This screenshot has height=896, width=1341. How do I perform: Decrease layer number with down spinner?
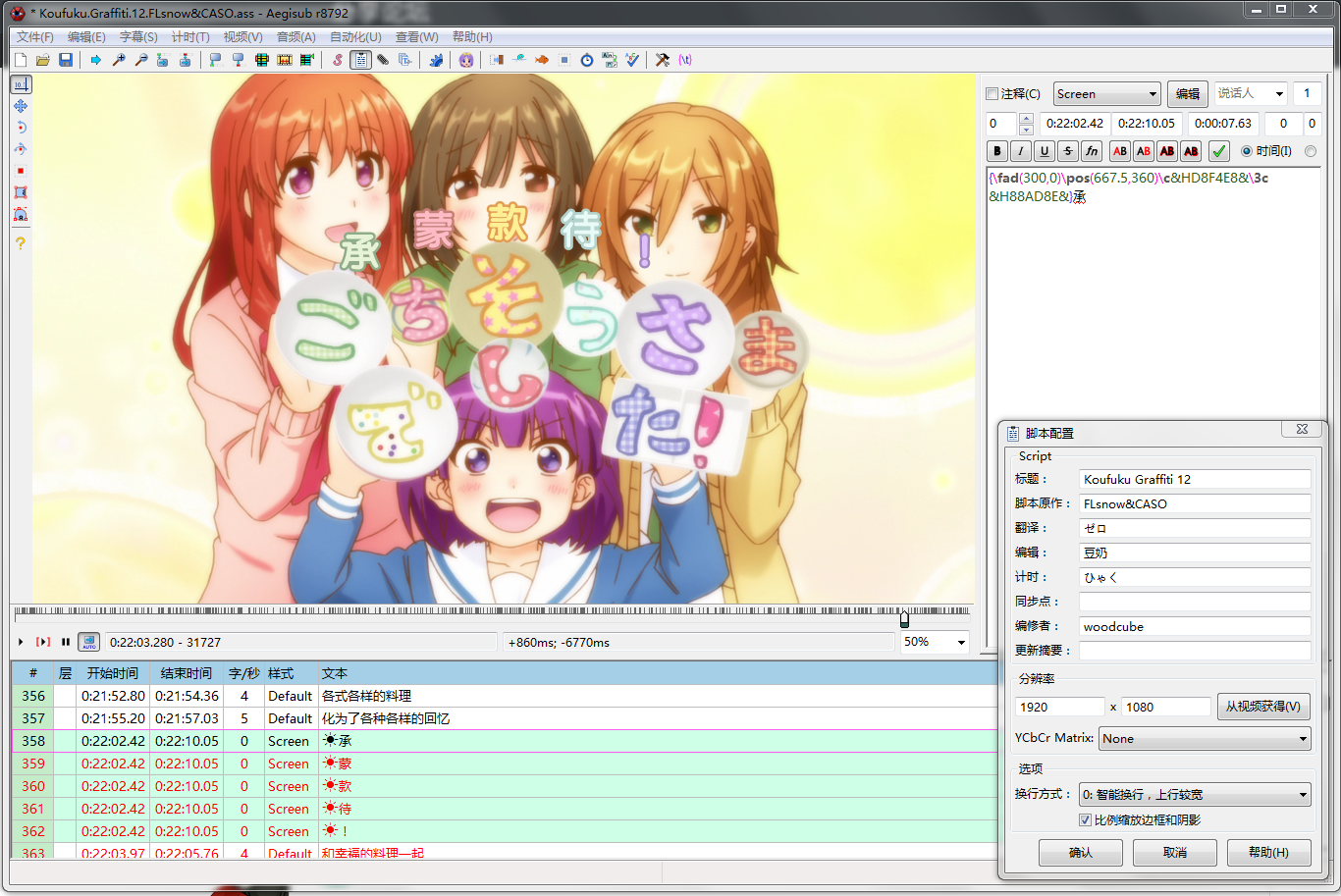pos(1026,130)
